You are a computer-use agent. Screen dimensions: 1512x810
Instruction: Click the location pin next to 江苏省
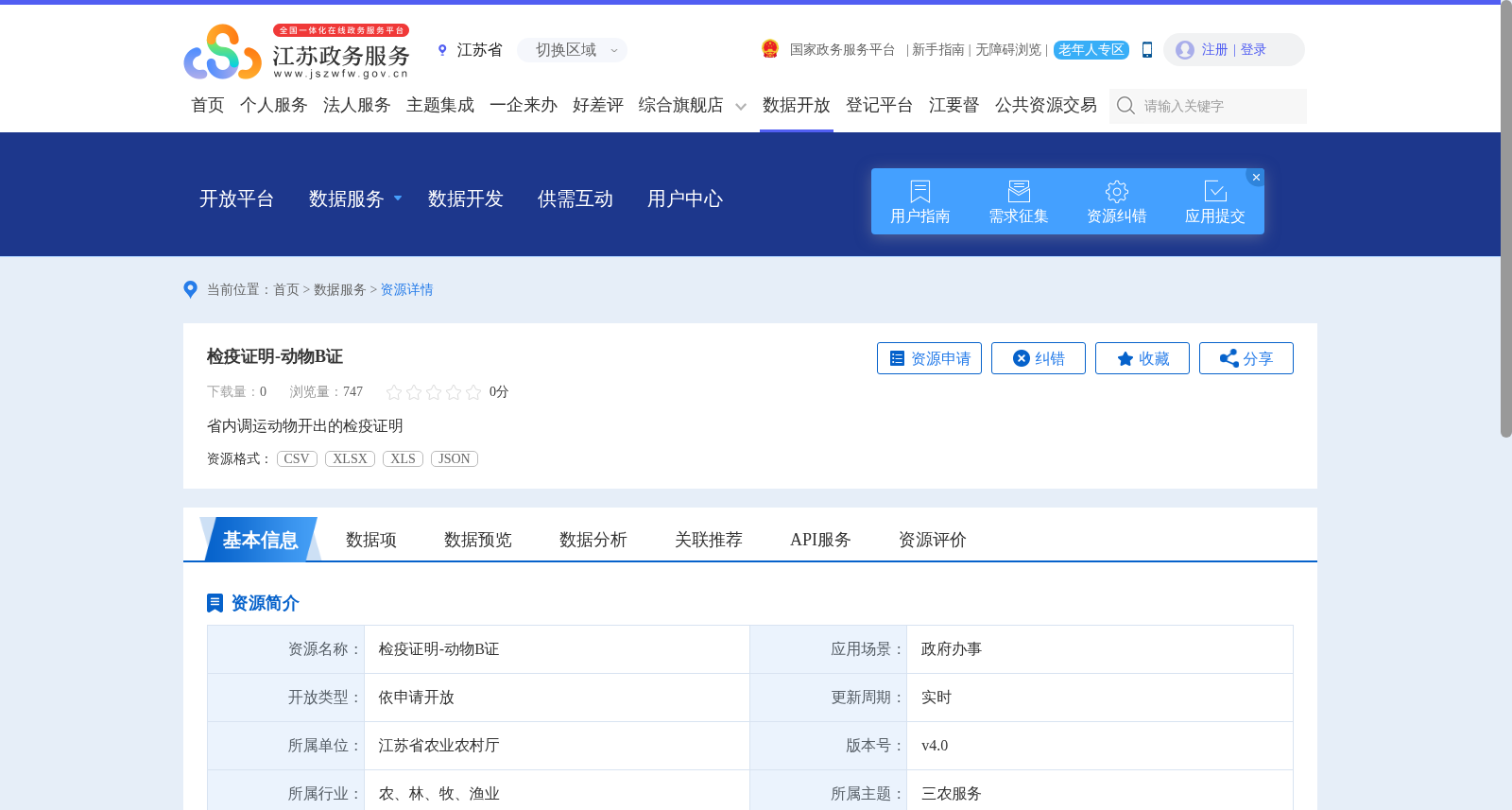[x=442, y=50]
